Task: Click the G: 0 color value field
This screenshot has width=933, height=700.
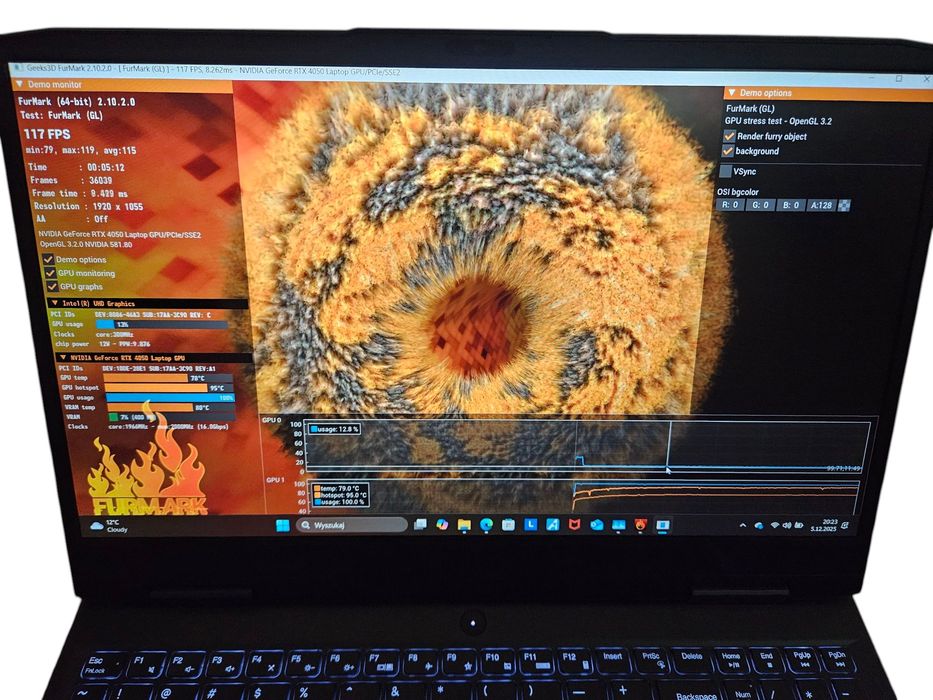Action: [761, 205]
